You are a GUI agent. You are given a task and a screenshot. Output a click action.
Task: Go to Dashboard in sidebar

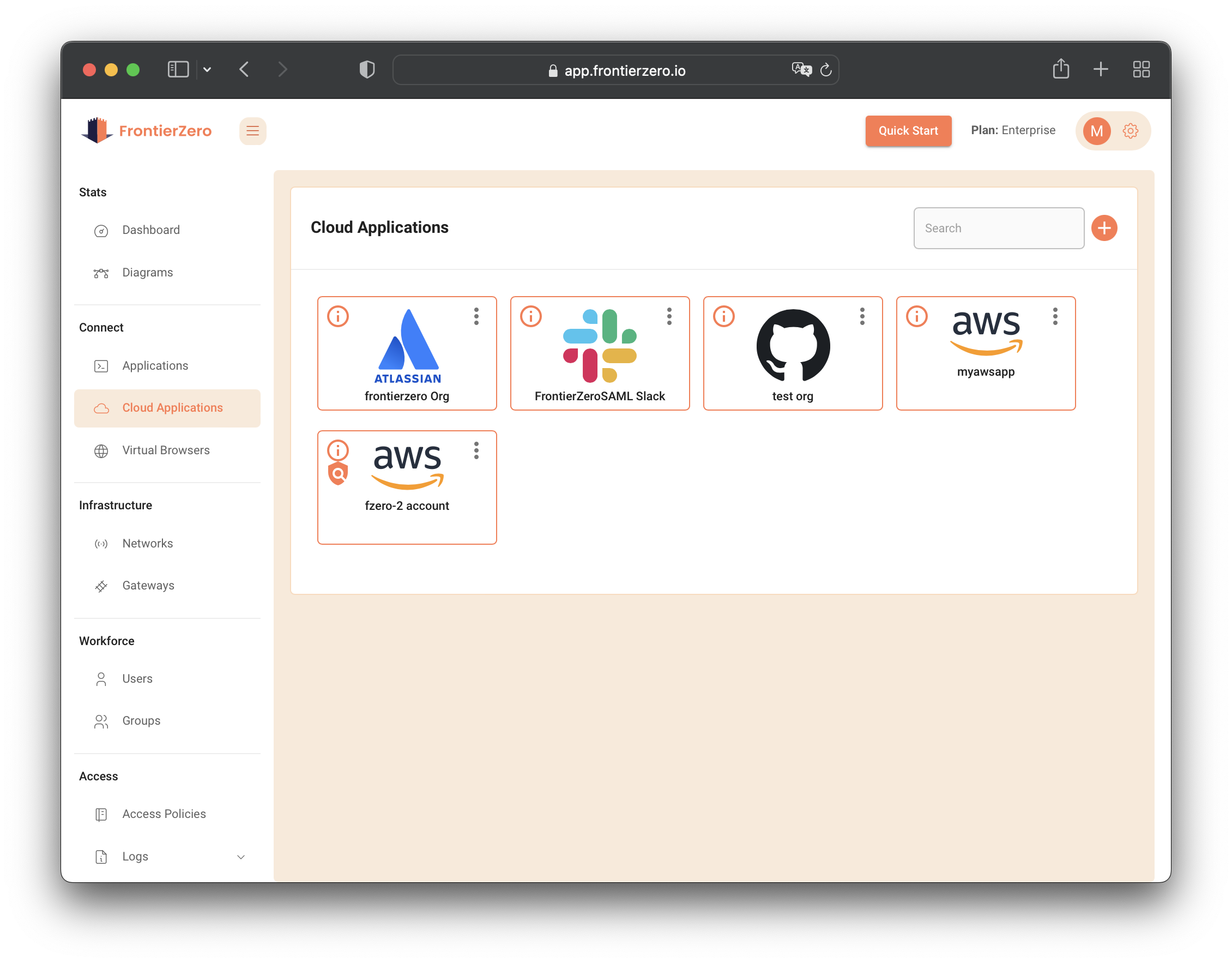point(167,230)
